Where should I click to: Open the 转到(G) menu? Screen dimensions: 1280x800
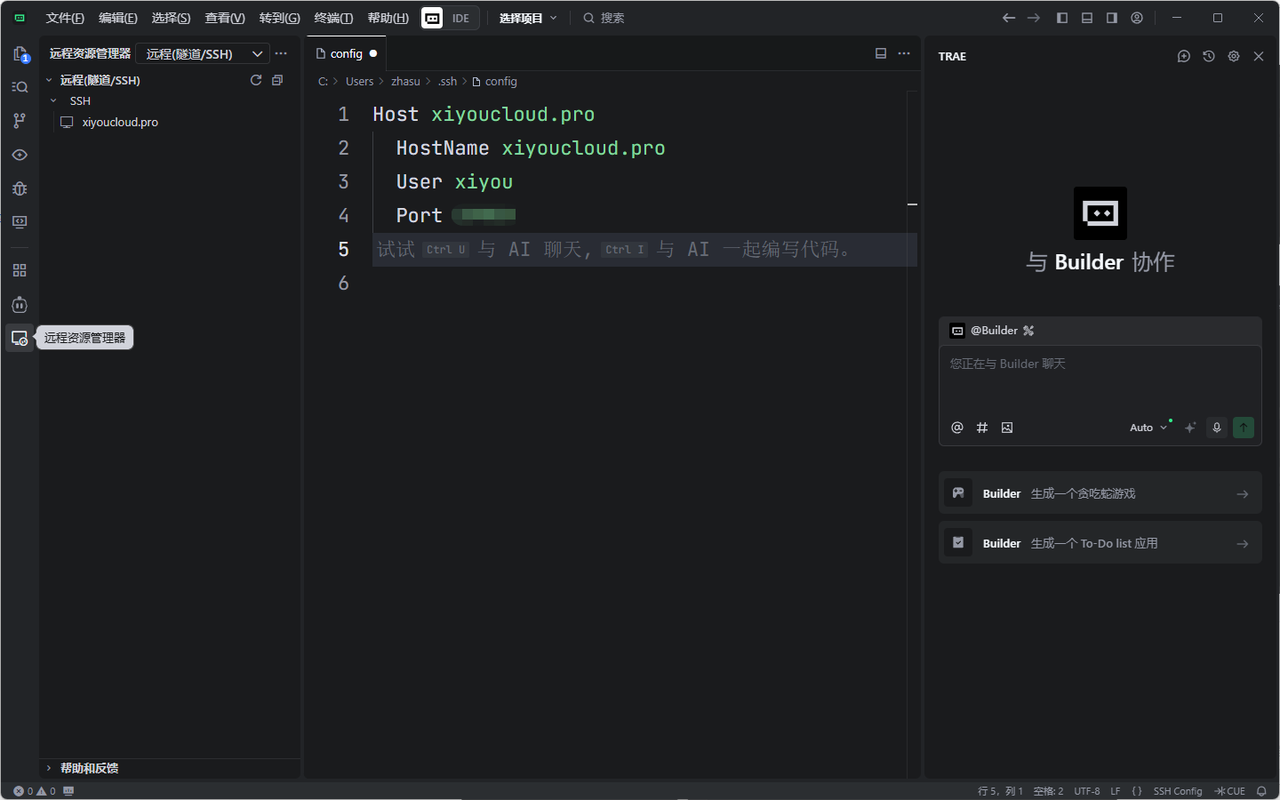point(279,18)
